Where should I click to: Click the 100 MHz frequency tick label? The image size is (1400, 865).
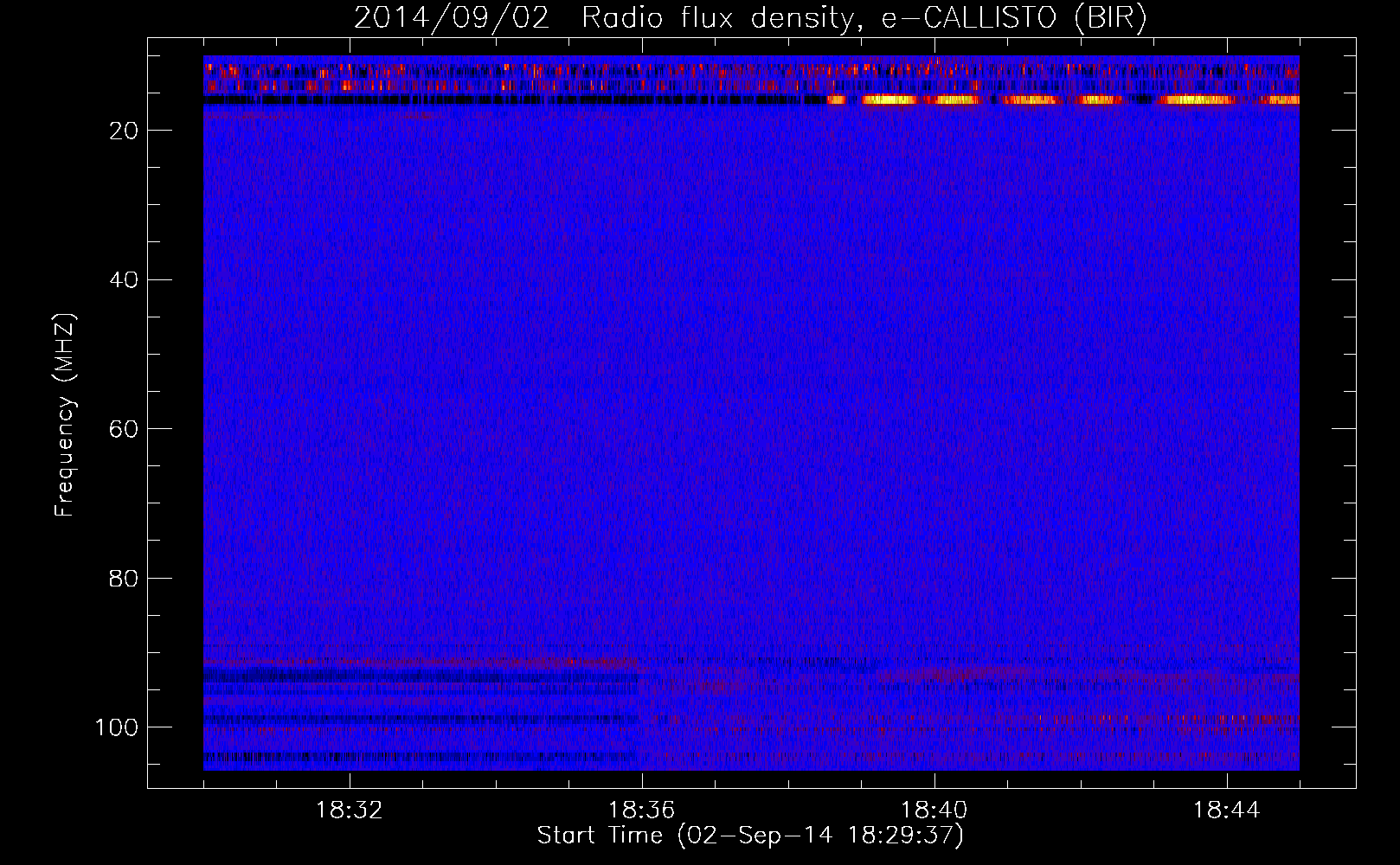coord(117,727)
